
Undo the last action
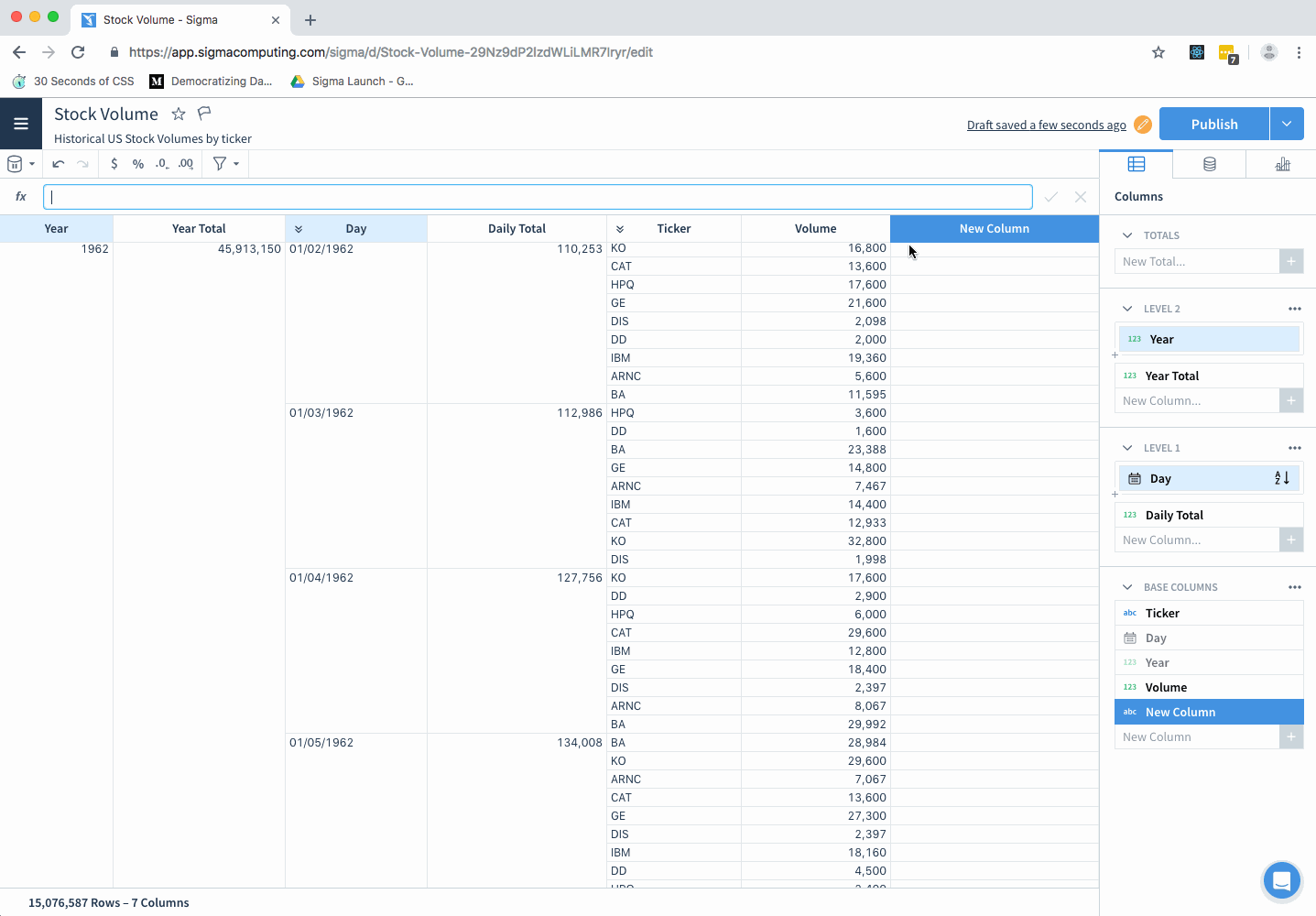click(x=59, y=164)
